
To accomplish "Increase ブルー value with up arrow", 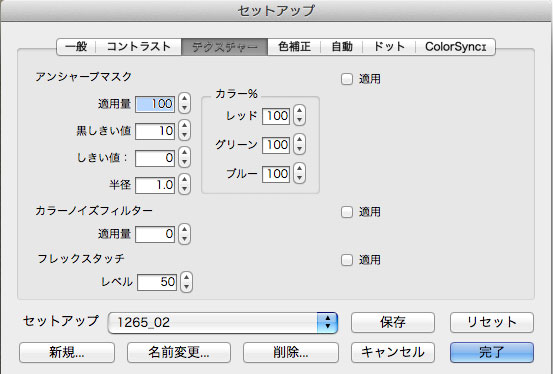I will [x=299, y=168].
